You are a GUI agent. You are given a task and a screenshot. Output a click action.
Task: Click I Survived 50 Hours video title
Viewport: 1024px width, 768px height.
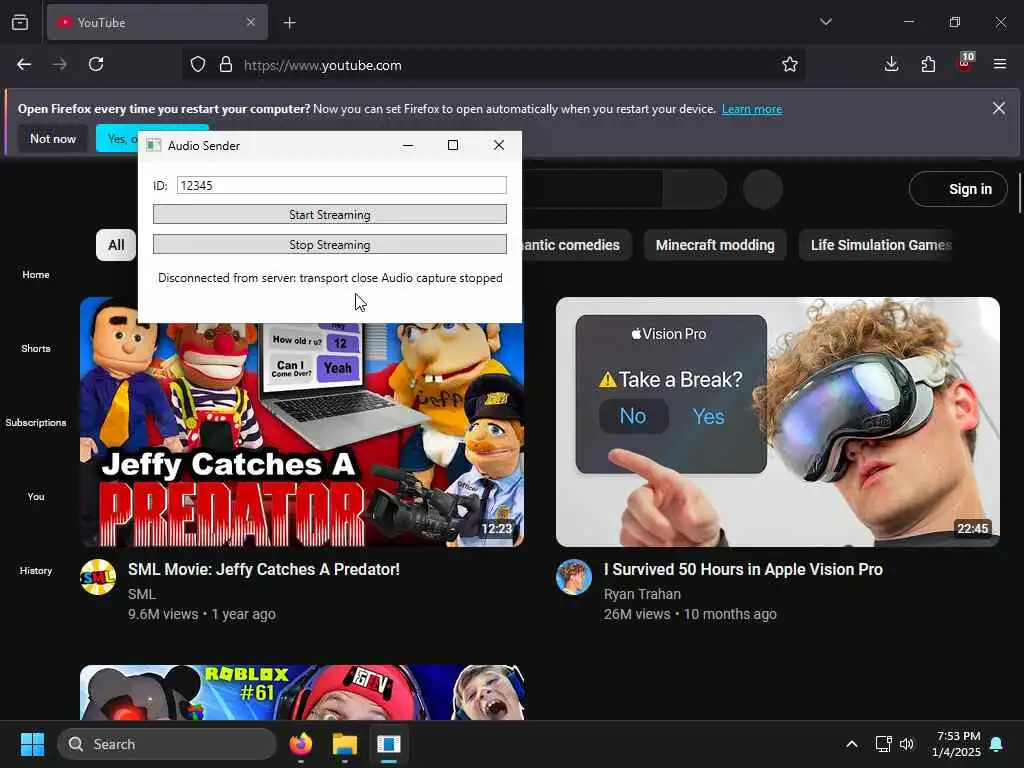pos(743,569)
